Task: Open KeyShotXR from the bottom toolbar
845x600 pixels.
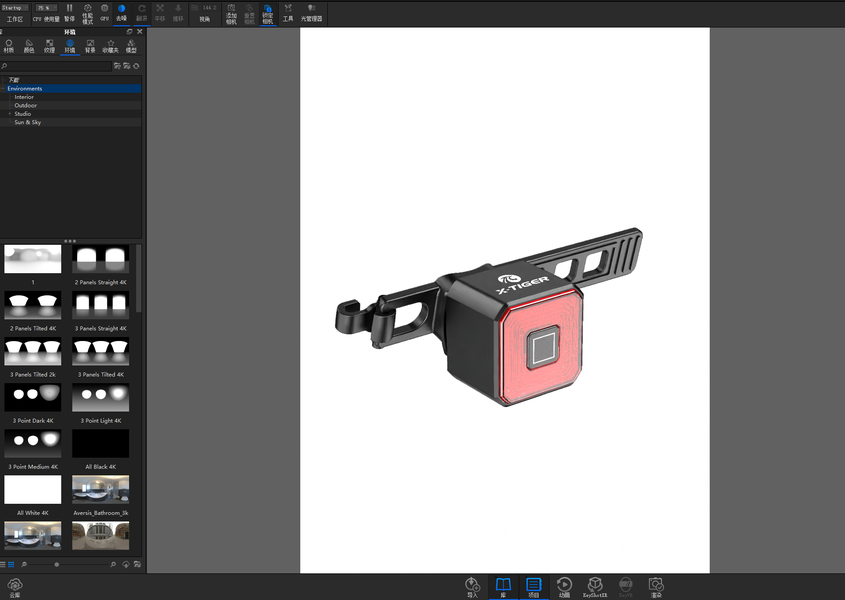Action: 595,587
